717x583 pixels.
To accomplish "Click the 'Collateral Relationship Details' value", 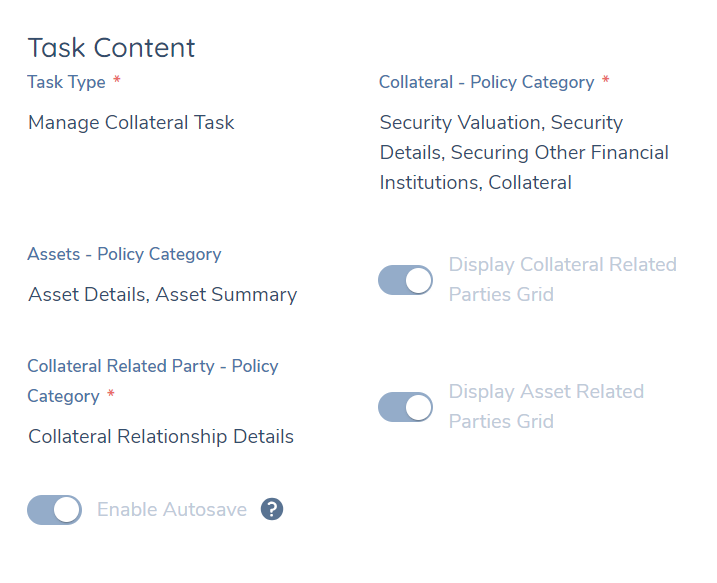I will coord(161,437).
